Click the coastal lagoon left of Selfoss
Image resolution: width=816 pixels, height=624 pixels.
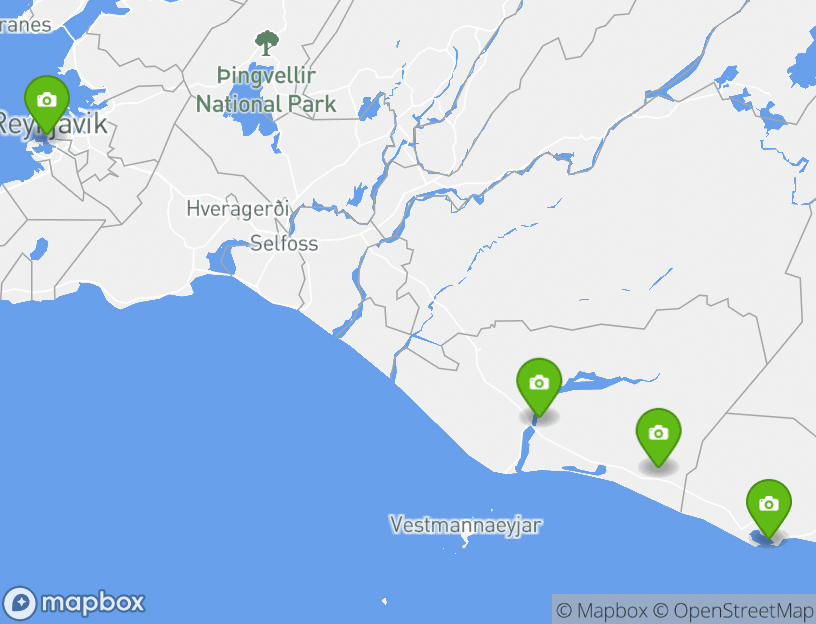tap(223, 258)
